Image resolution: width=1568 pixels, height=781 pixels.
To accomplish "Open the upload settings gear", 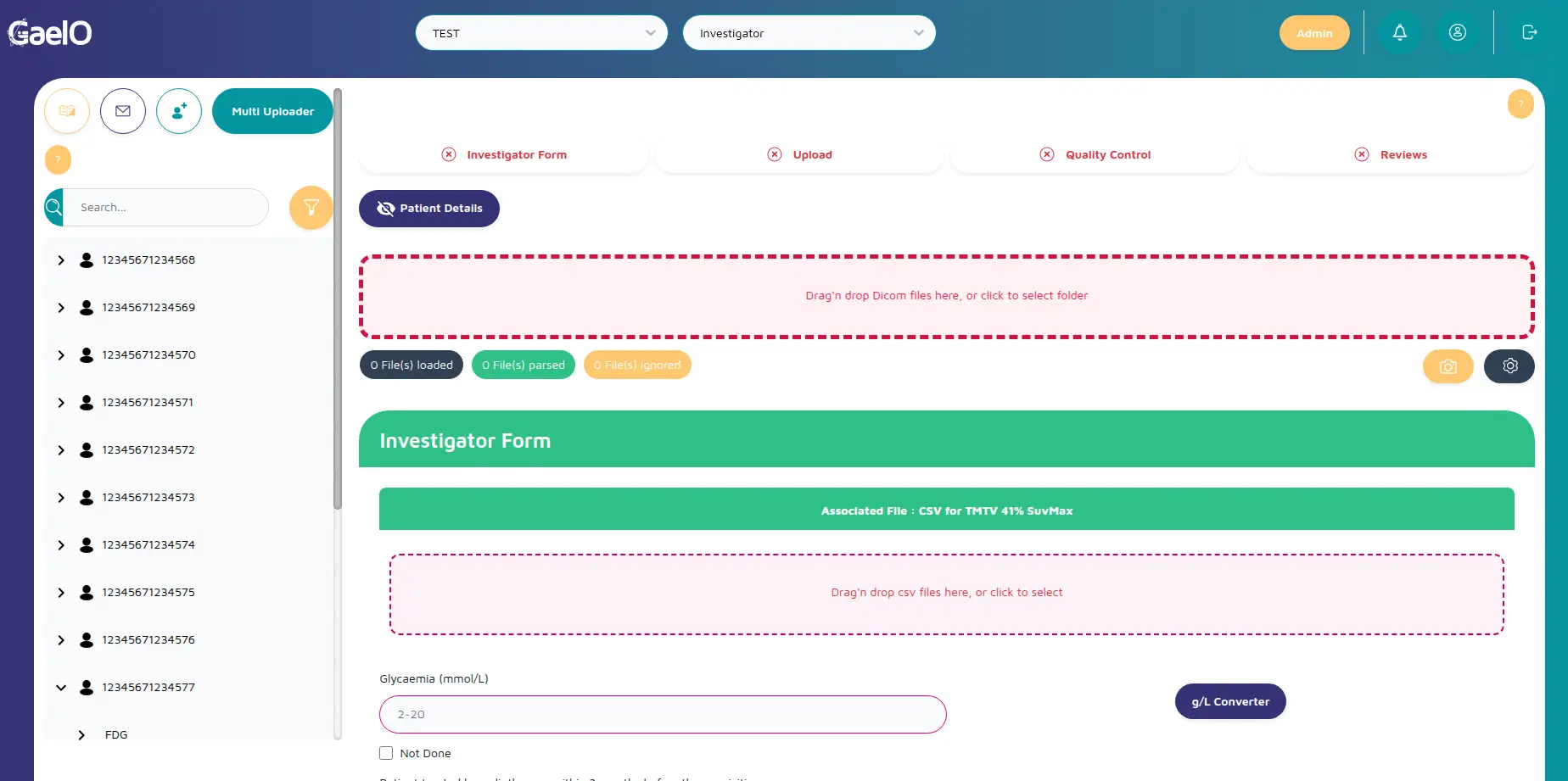I will [1509, 366].
